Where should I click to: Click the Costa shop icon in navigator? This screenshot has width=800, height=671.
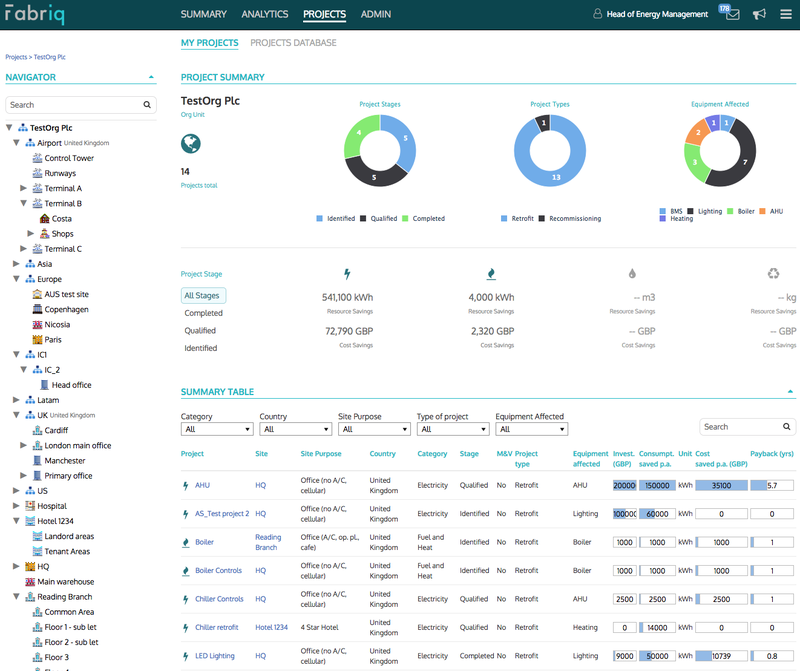pos(45,218)
